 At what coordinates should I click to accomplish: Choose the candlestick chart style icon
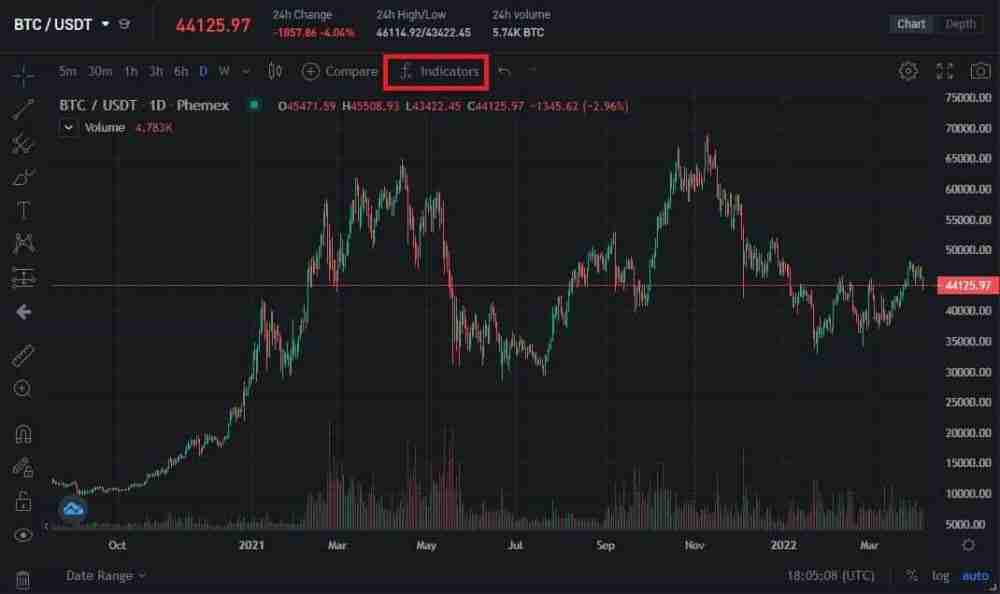pos(275,71)
